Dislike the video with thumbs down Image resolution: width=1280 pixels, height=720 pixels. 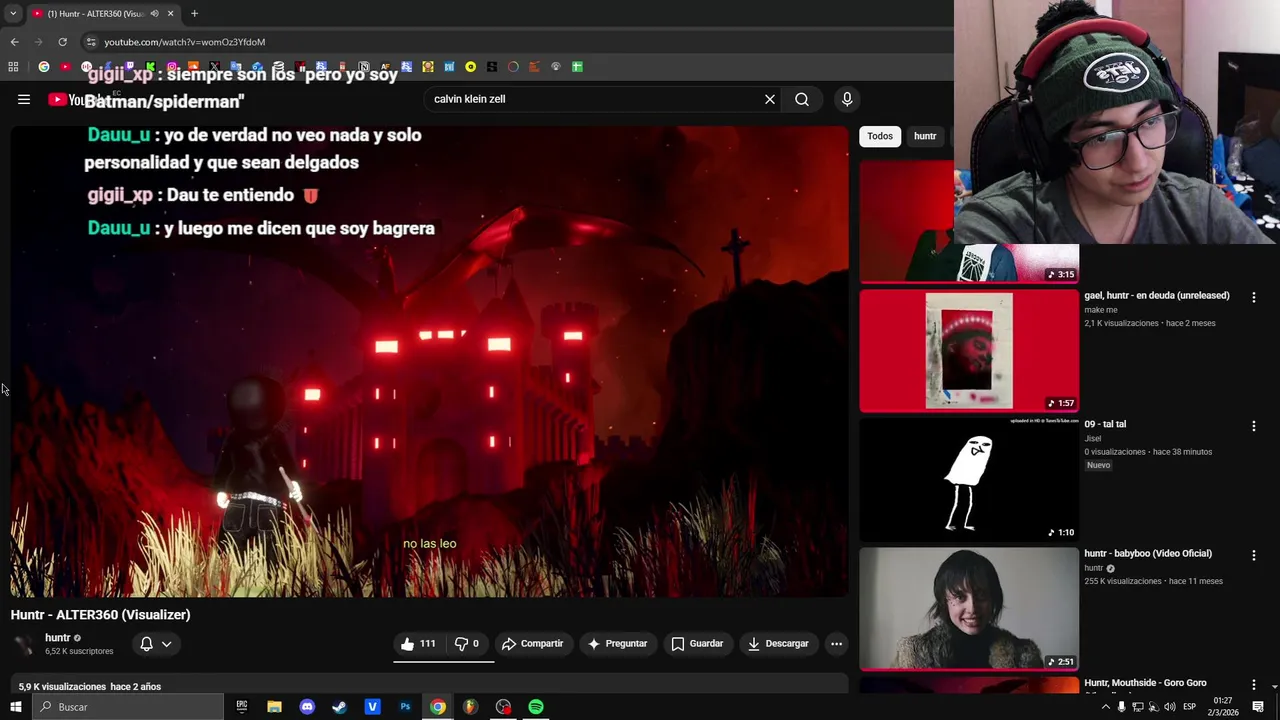467,643
